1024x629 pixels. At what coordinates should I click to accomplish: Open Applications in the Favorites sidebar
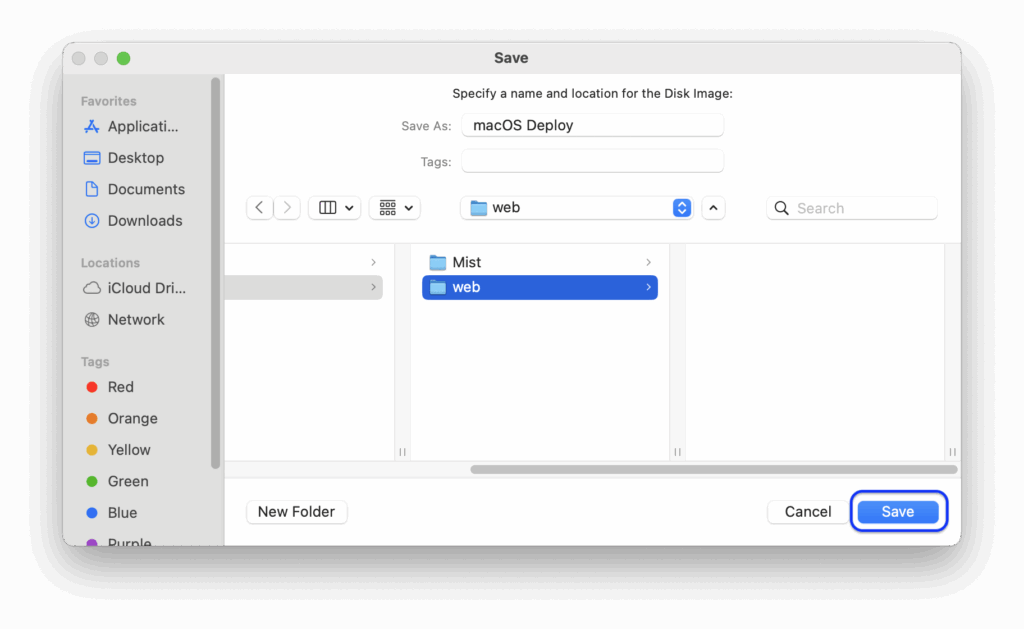pos(131,127)
